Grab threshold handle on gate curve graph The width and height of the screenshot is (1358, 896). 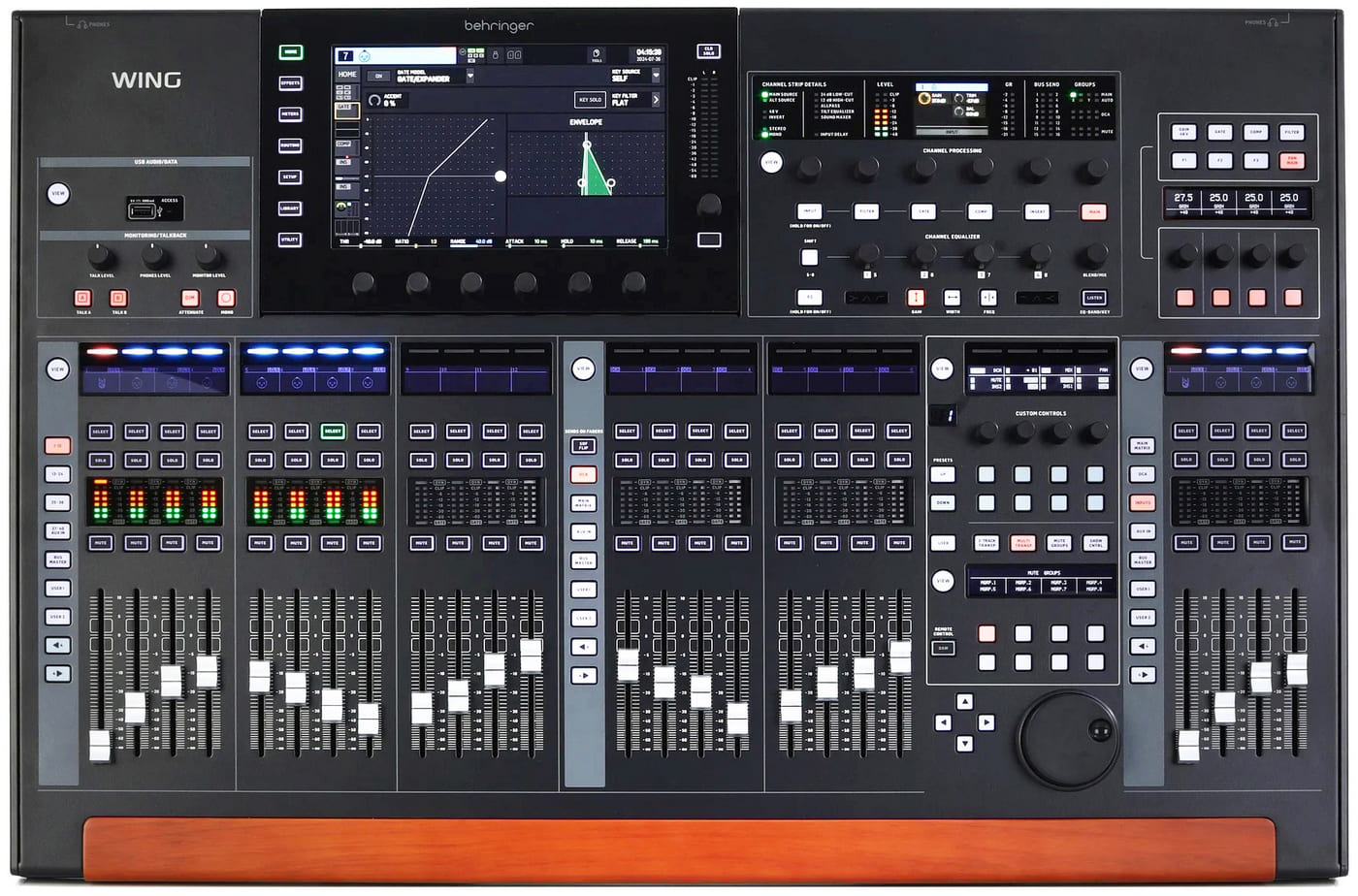click(501, 176)
